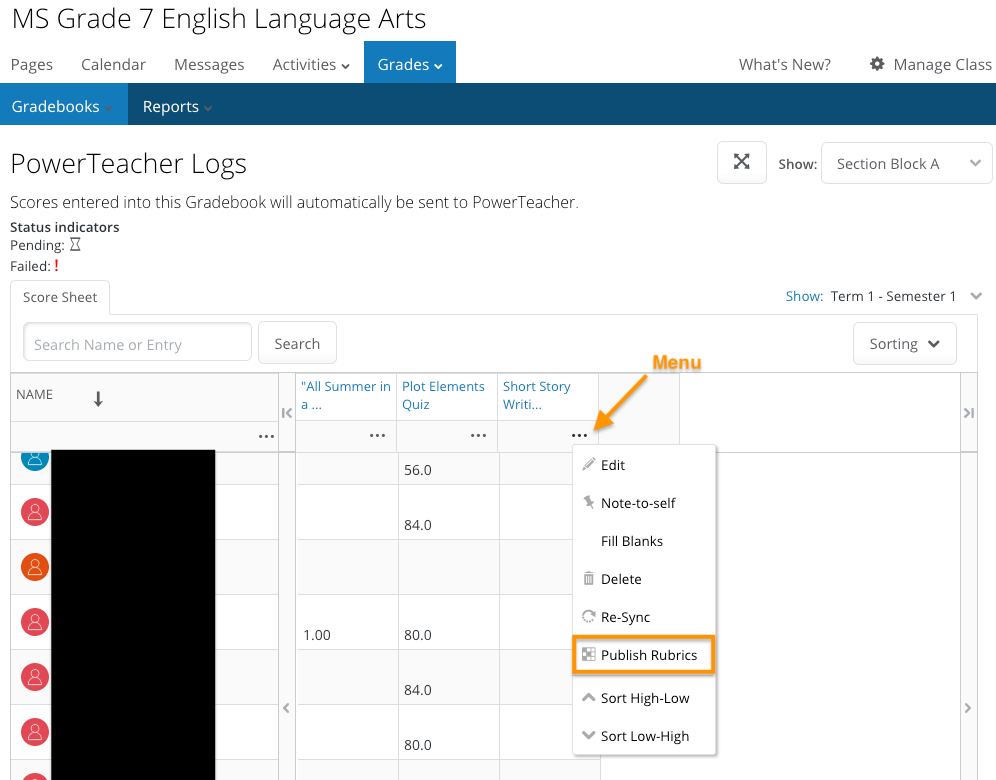Select Sort High-Low in the menu
This screenshot has width=996, height=780.
point(645,698)
